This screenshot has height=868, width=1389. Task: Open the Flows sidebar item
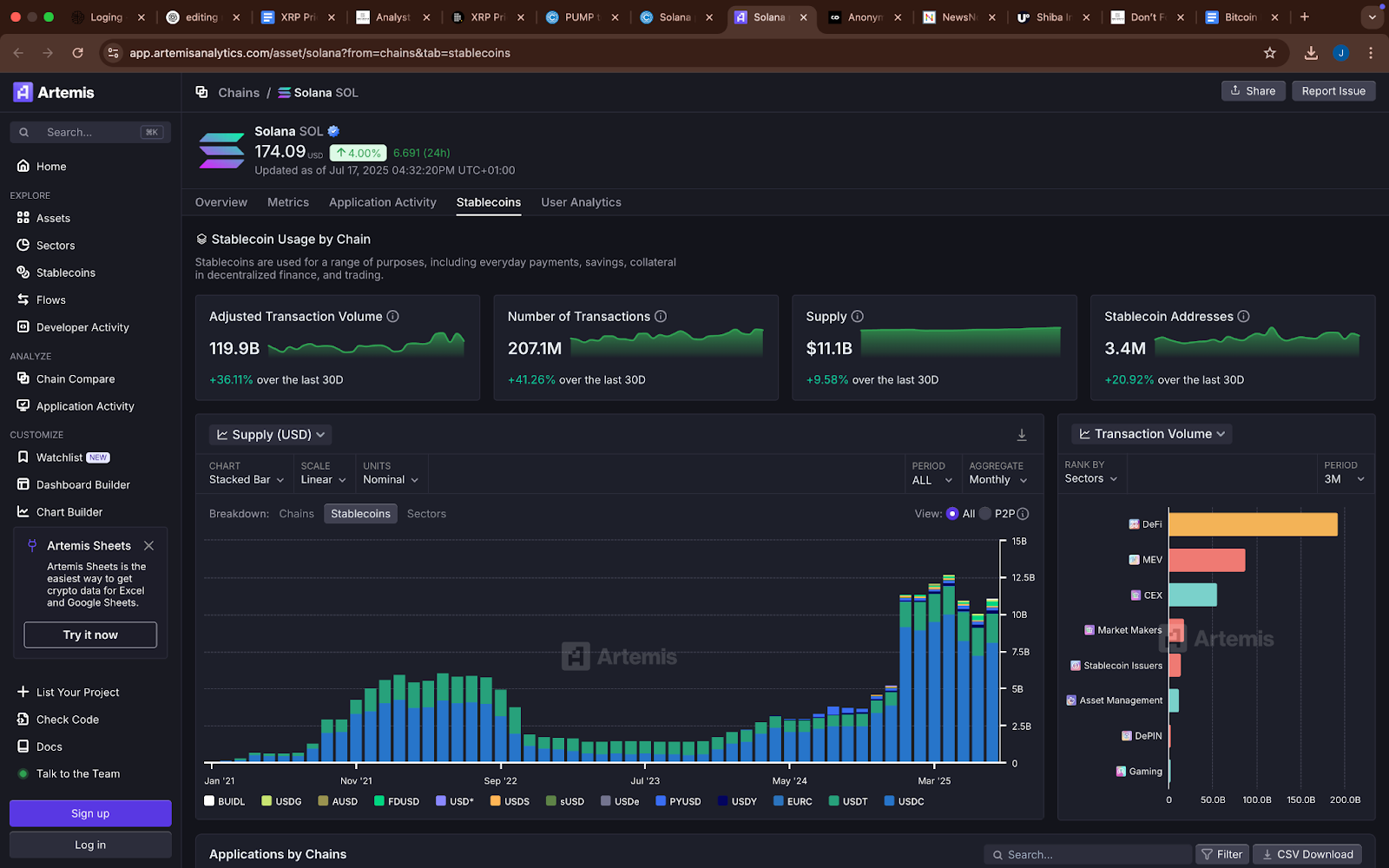[50, 300]
